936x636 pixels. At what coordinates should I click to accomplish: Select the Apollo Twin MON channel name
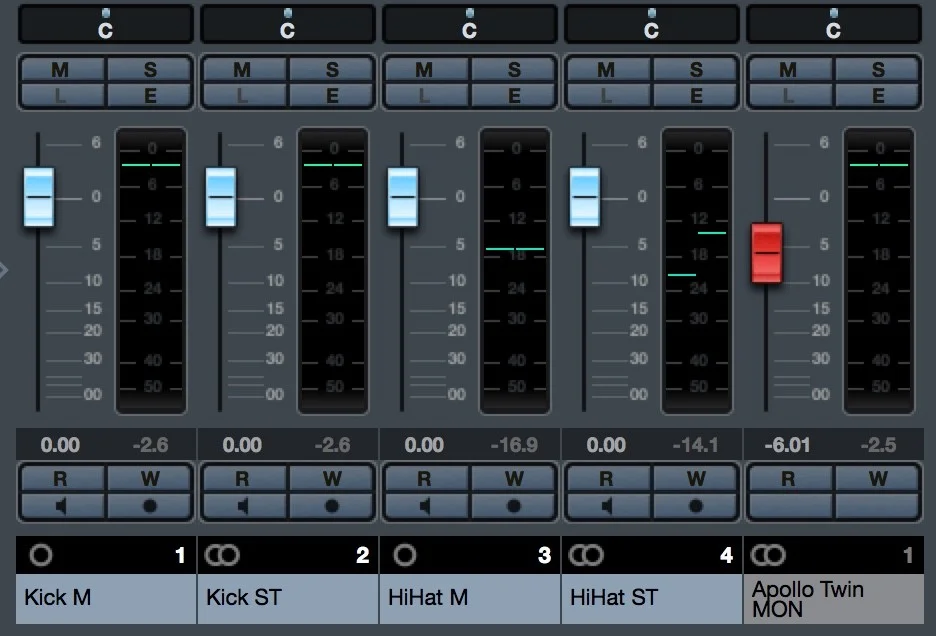834,598
